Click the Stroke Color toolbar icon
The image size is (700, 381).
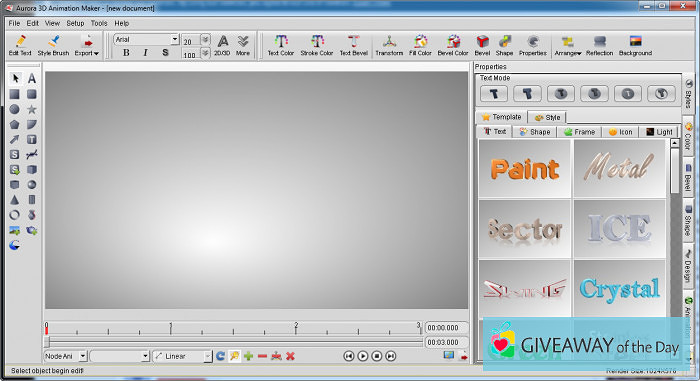317,46
